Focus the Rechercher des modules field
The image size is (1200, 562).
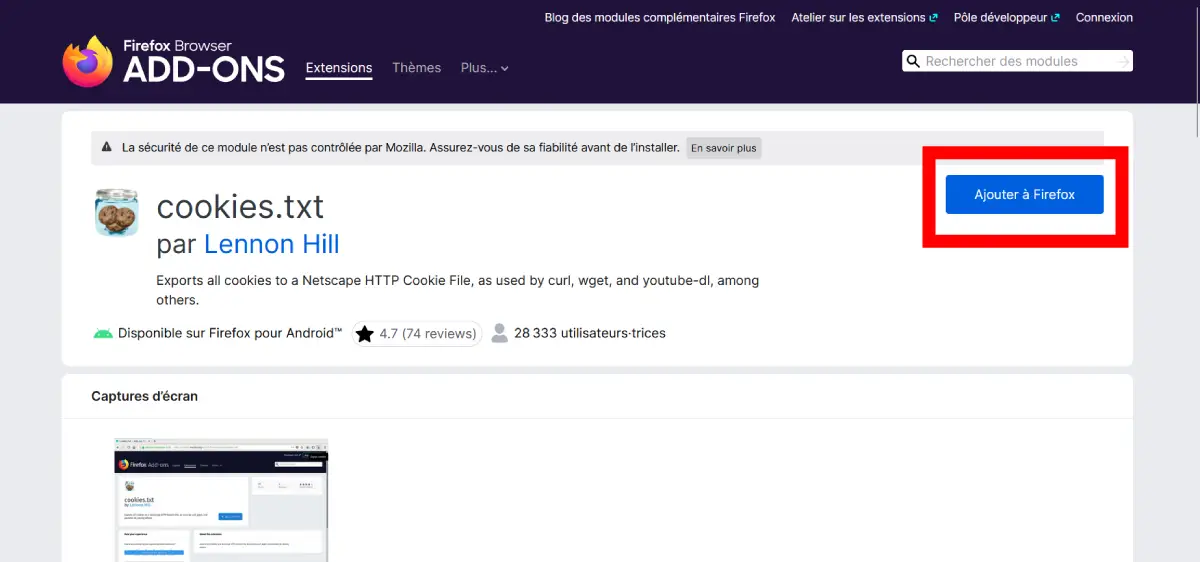(1015, 61)
